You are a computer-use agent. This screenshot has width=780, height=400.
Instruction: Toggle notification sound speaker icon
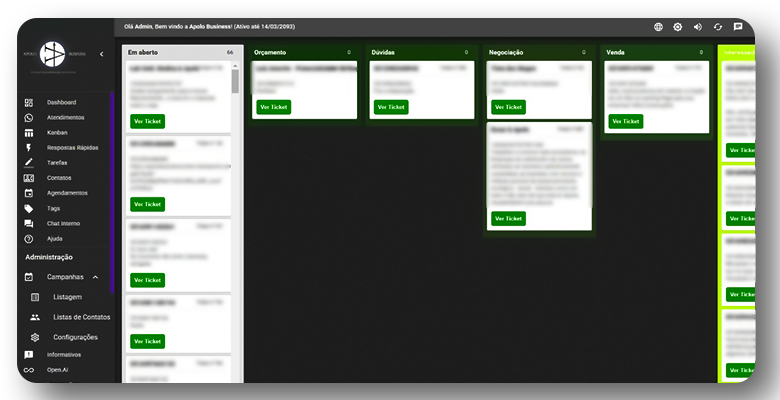point(697,27)
